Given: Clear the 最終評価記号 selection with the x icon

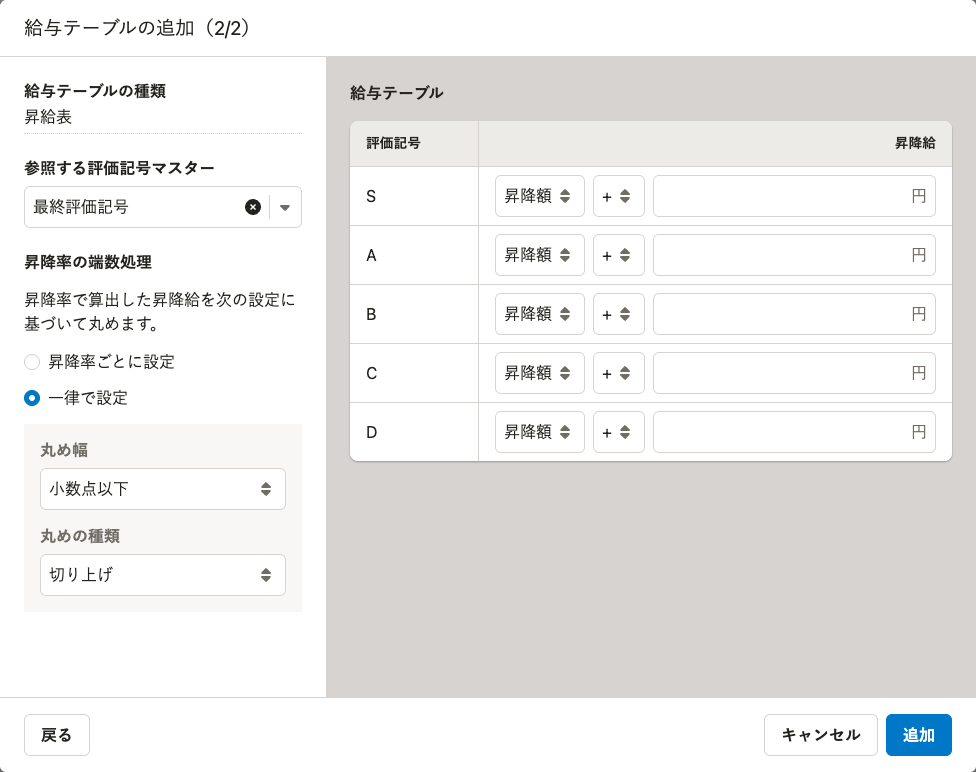Looking at the screenshot, I should click(253, 207).
